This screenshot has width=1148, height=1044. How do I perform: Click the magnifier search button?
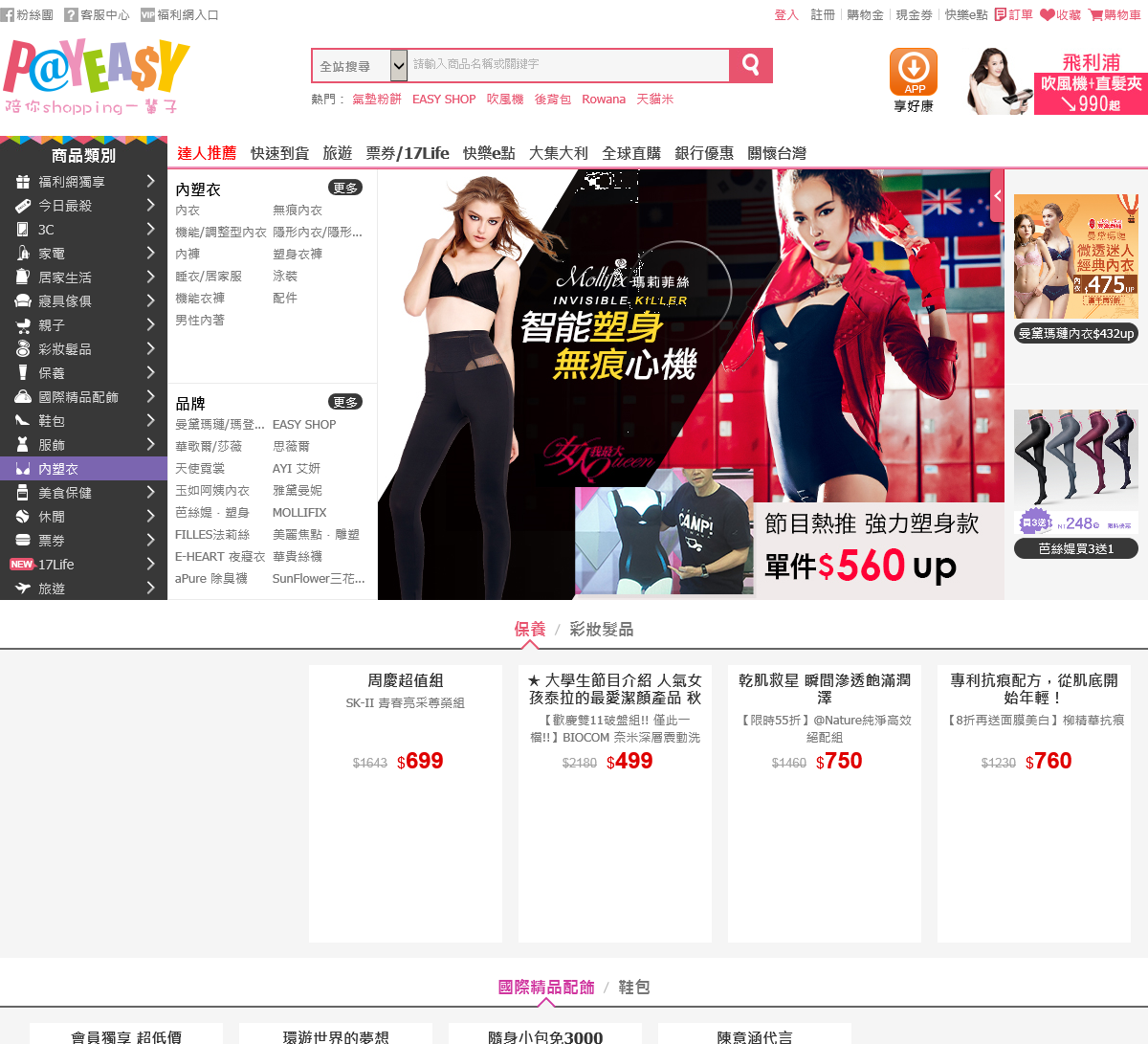coord(751,66)
